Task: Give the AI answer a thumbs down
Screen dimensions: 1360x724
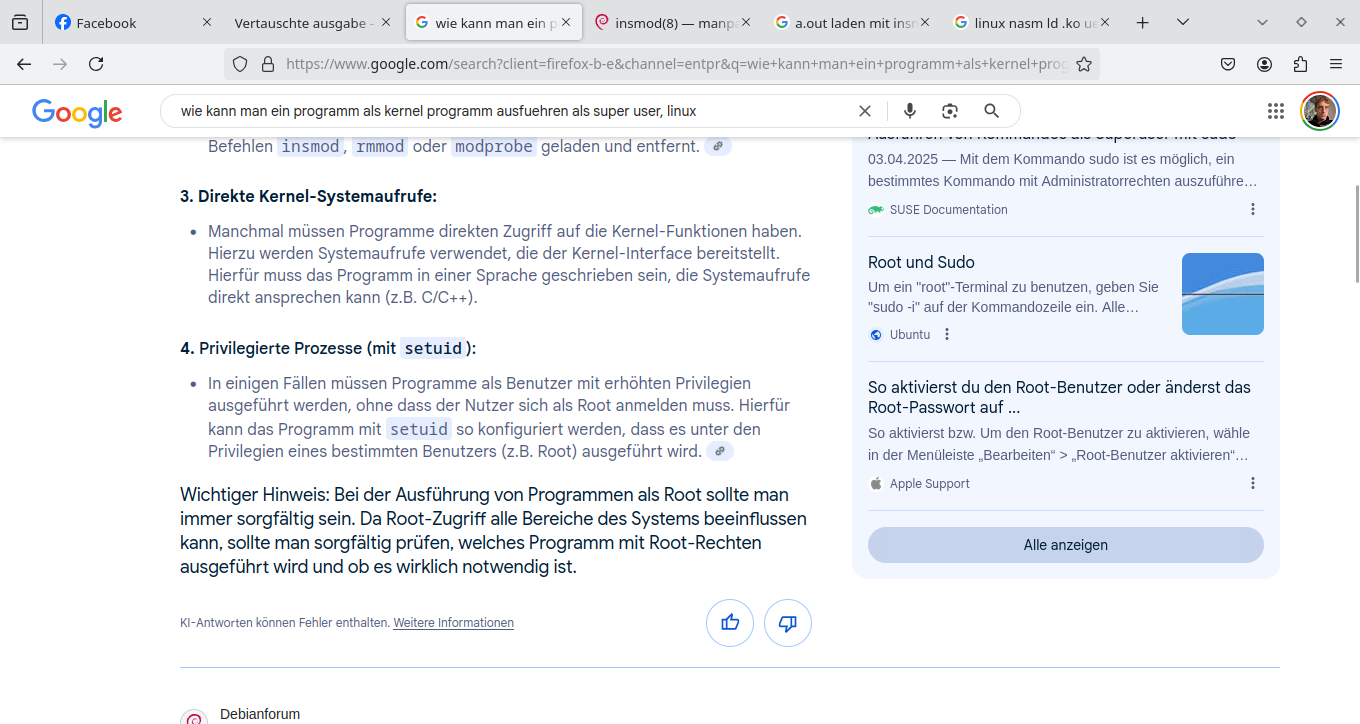Action: pyautogui.click(x=788, y=622)
